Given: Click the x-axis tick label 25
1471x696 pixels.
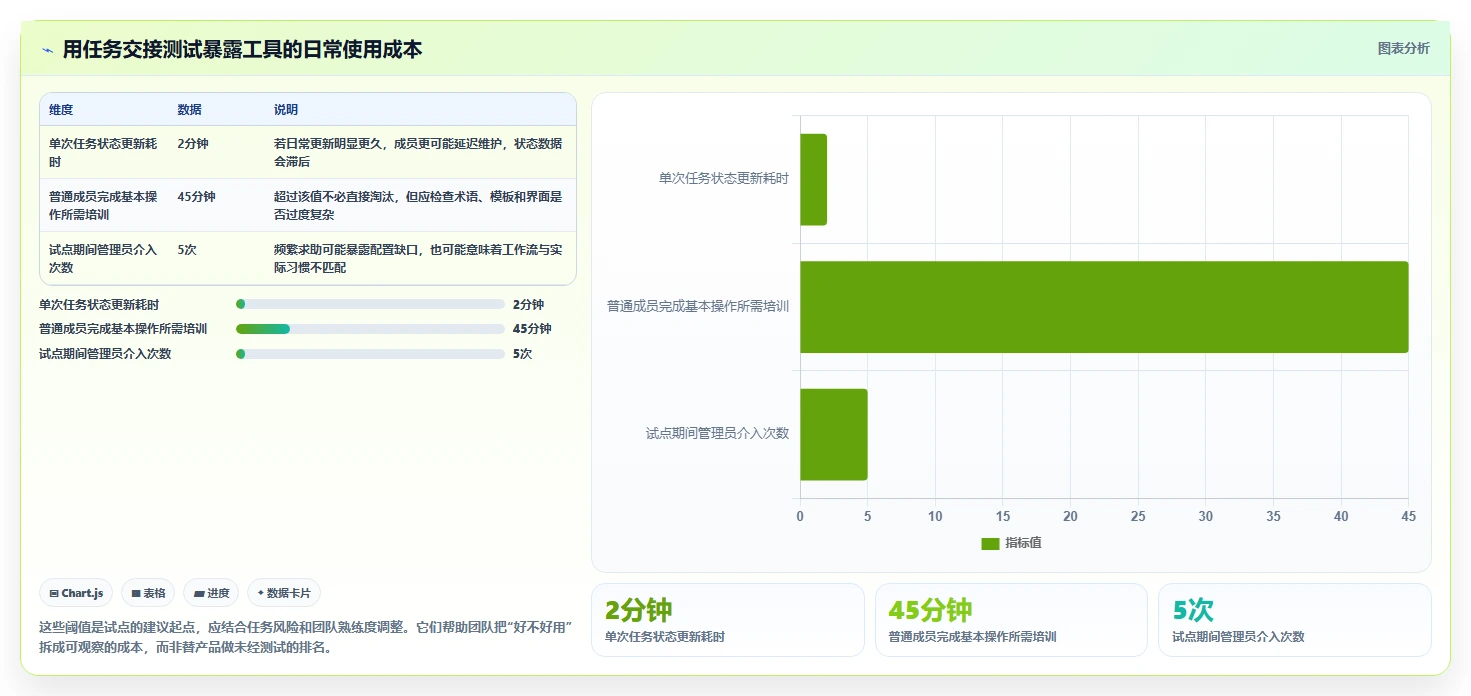Looking at the screenshot, I should point(1138,517).
